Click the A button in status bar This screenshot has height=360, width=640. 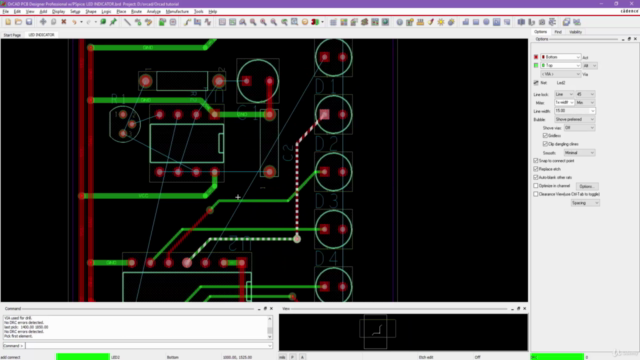302,357
